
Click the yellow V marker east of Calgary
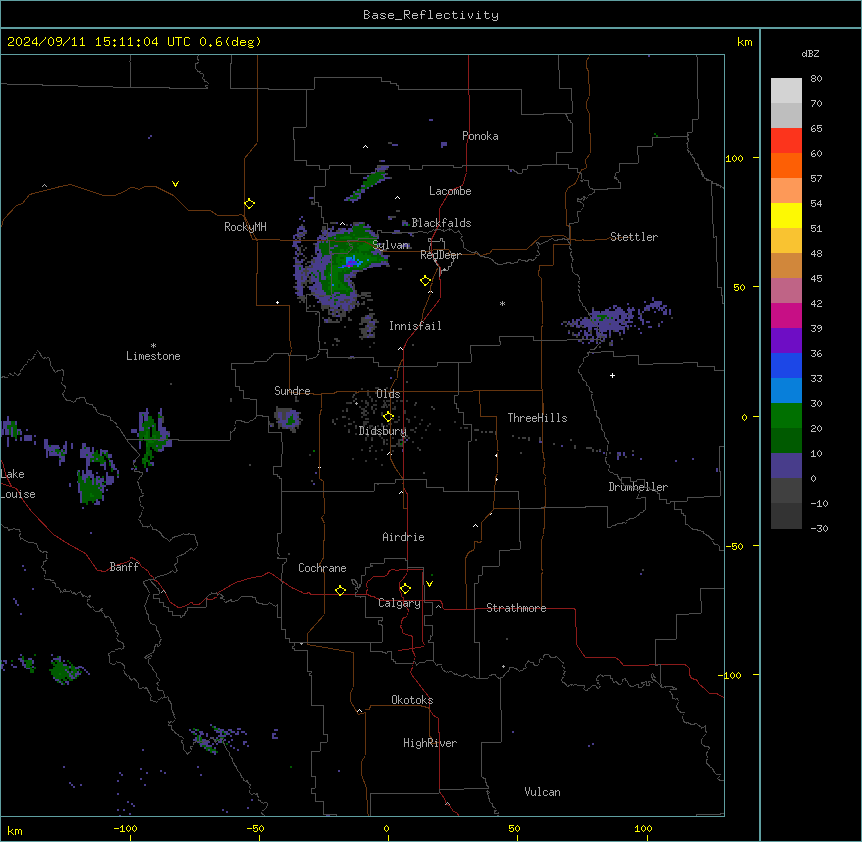[x=429, y=584]
